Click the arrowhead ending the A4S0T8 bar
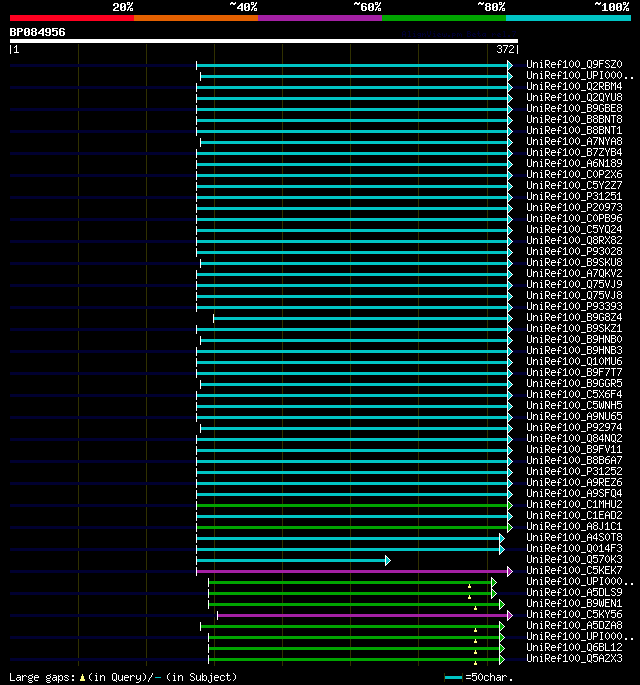Viewport: 640px width, 685px height. [x=502, y=539]
